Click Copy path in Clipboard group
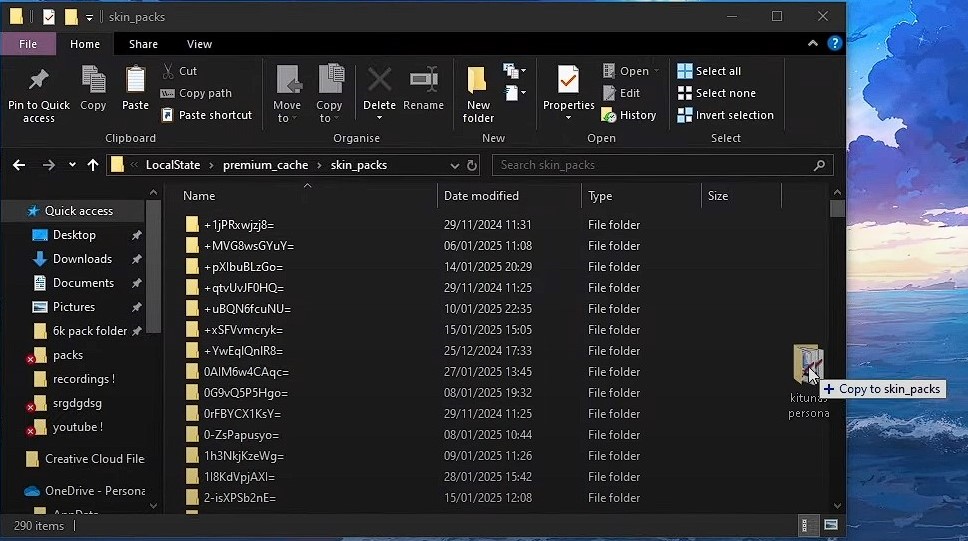Image resolution: width=968 pixels, height=541 pixels. click(196, 93)
